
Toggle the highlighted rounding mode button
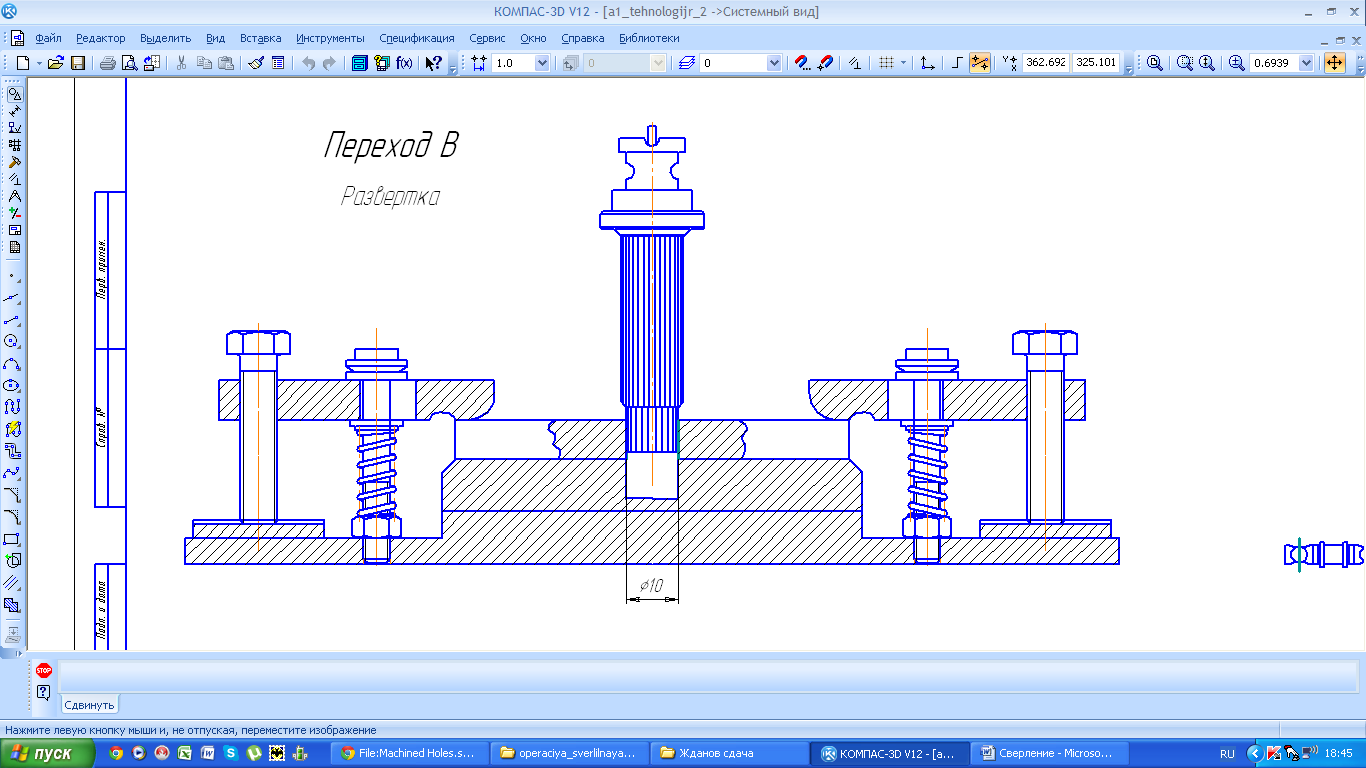979,63
